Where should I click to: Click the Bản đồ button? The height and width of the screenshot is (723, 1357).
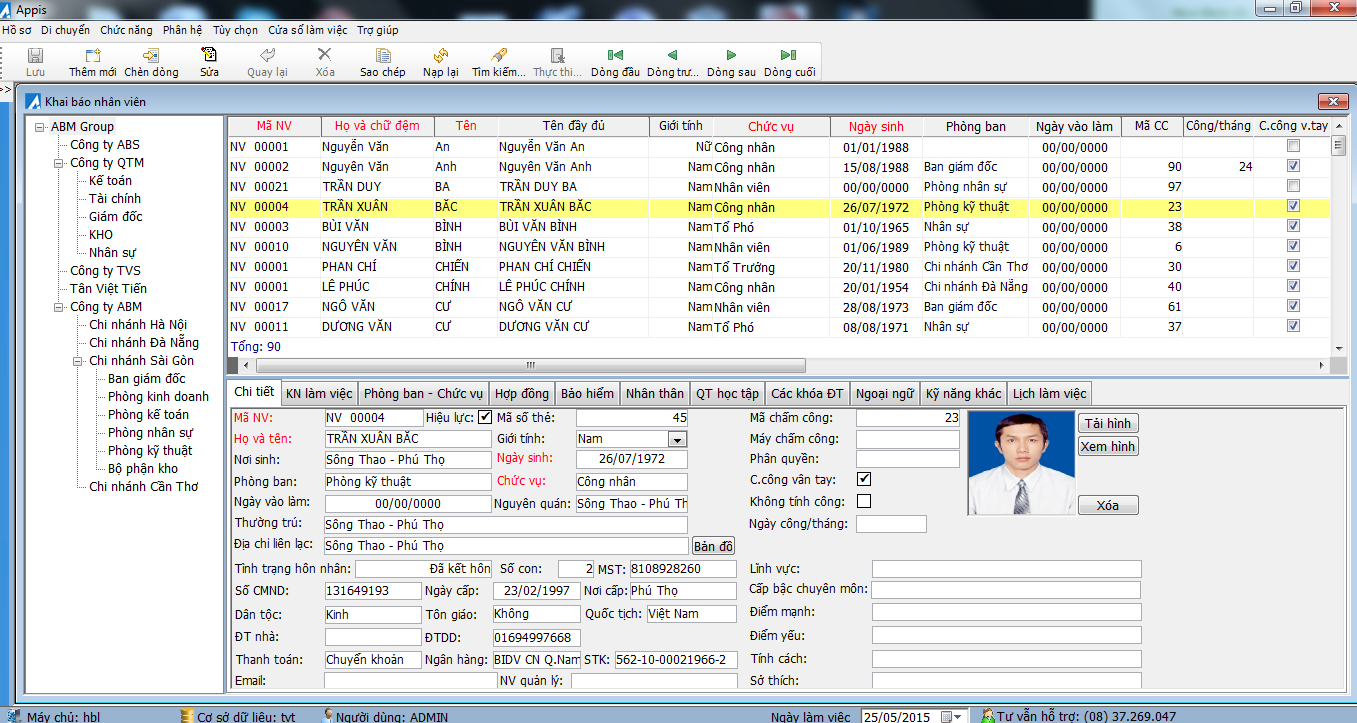pos(713,546)
